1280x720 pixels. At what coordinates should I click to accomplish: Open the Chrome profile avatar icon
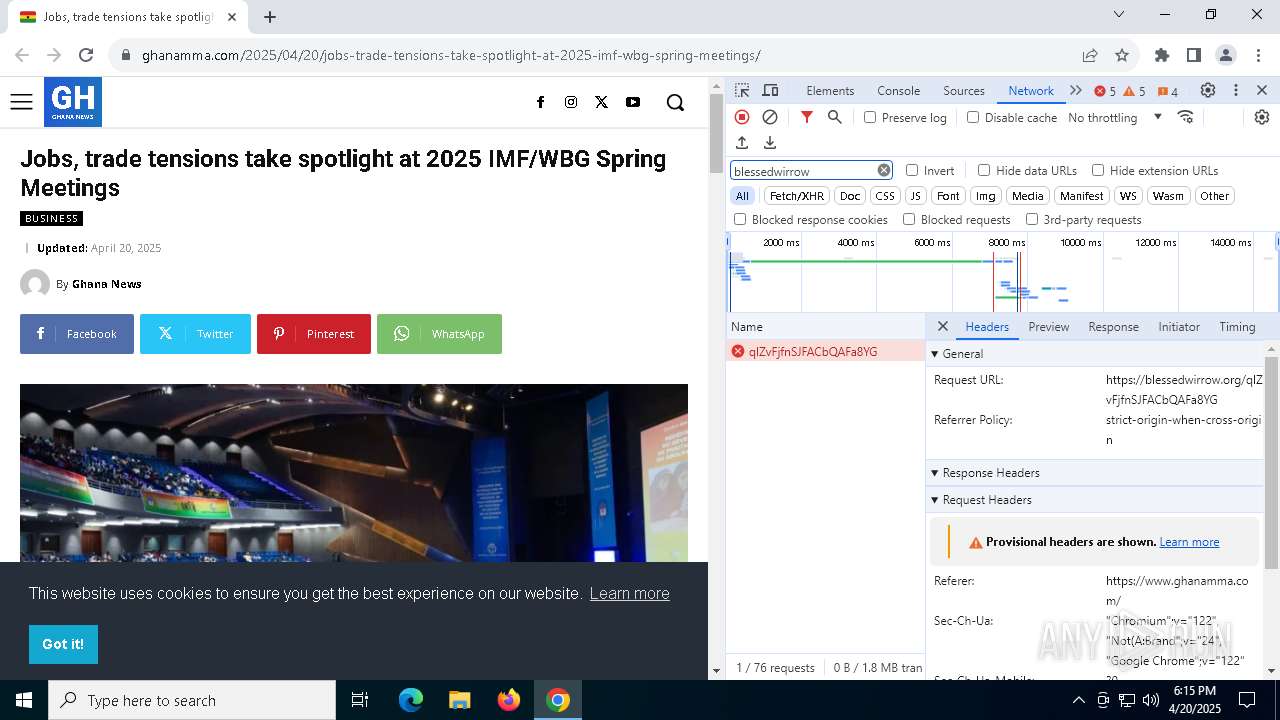coord(1226,55)
